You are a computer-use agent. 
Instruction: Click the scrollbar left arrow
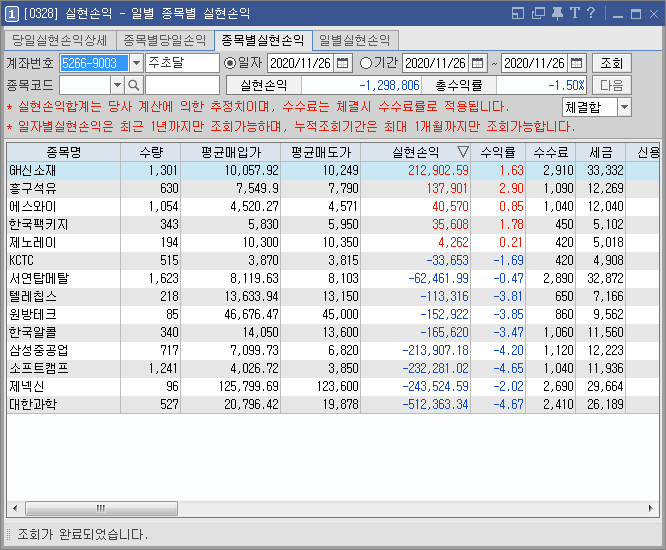tap(15, 508)
